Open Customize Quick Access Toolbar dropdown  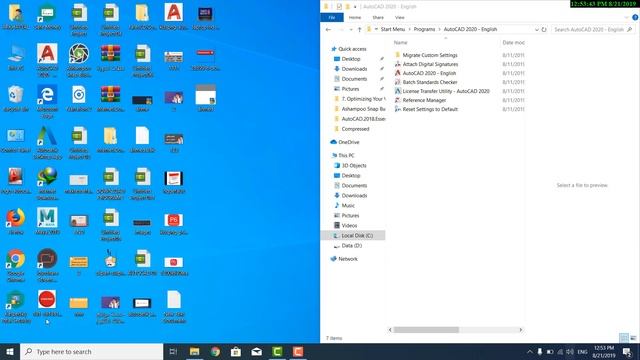[355, 7]
